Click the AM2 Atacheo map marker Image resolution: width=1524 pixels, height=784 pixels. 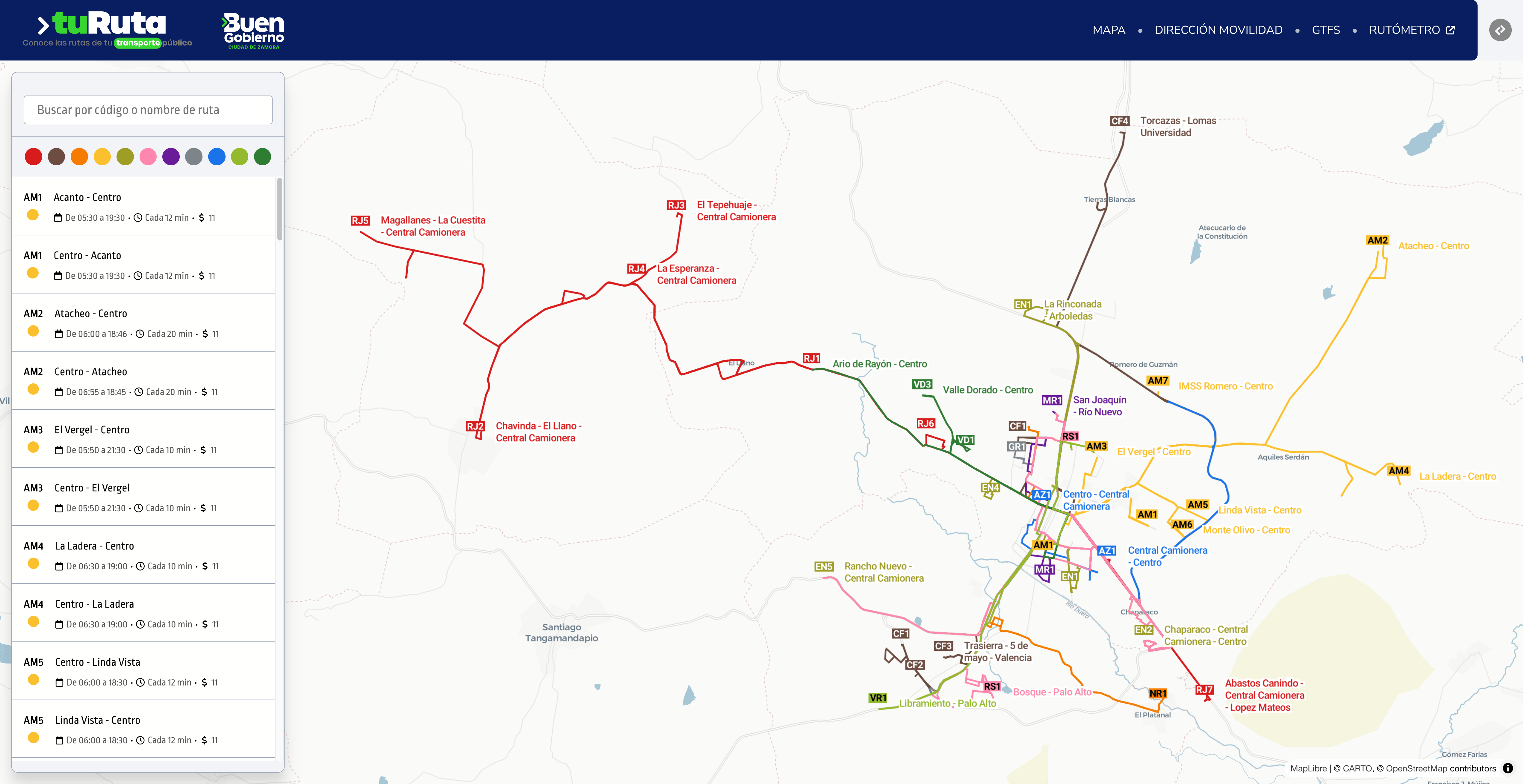pos(1377,240)
